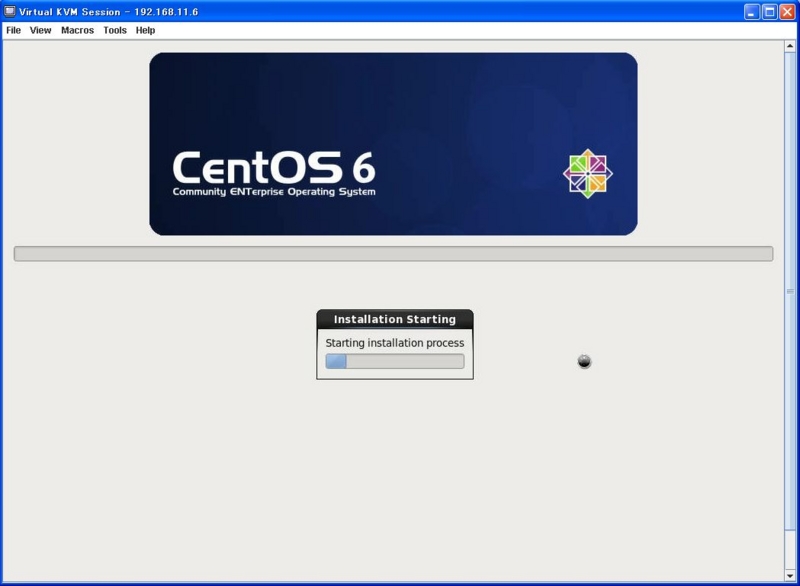Viewport: 800px width, 586px height.
Task: Click the Starting installation process progress bar
Action: click(395, 361)
